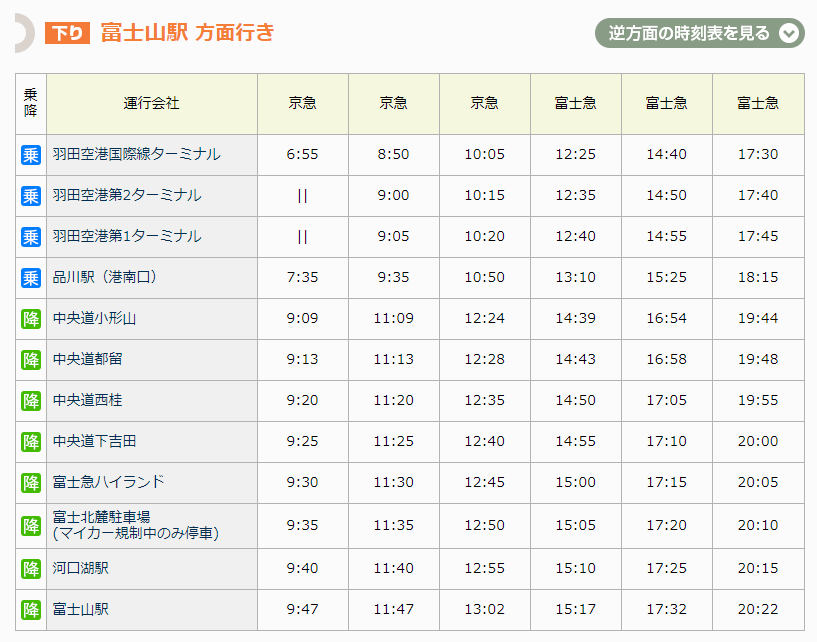This screenshot has width=817, height=642.
Task: Click the 9:05 time for 第1ターミナル
Action: (x=393, y=236)
